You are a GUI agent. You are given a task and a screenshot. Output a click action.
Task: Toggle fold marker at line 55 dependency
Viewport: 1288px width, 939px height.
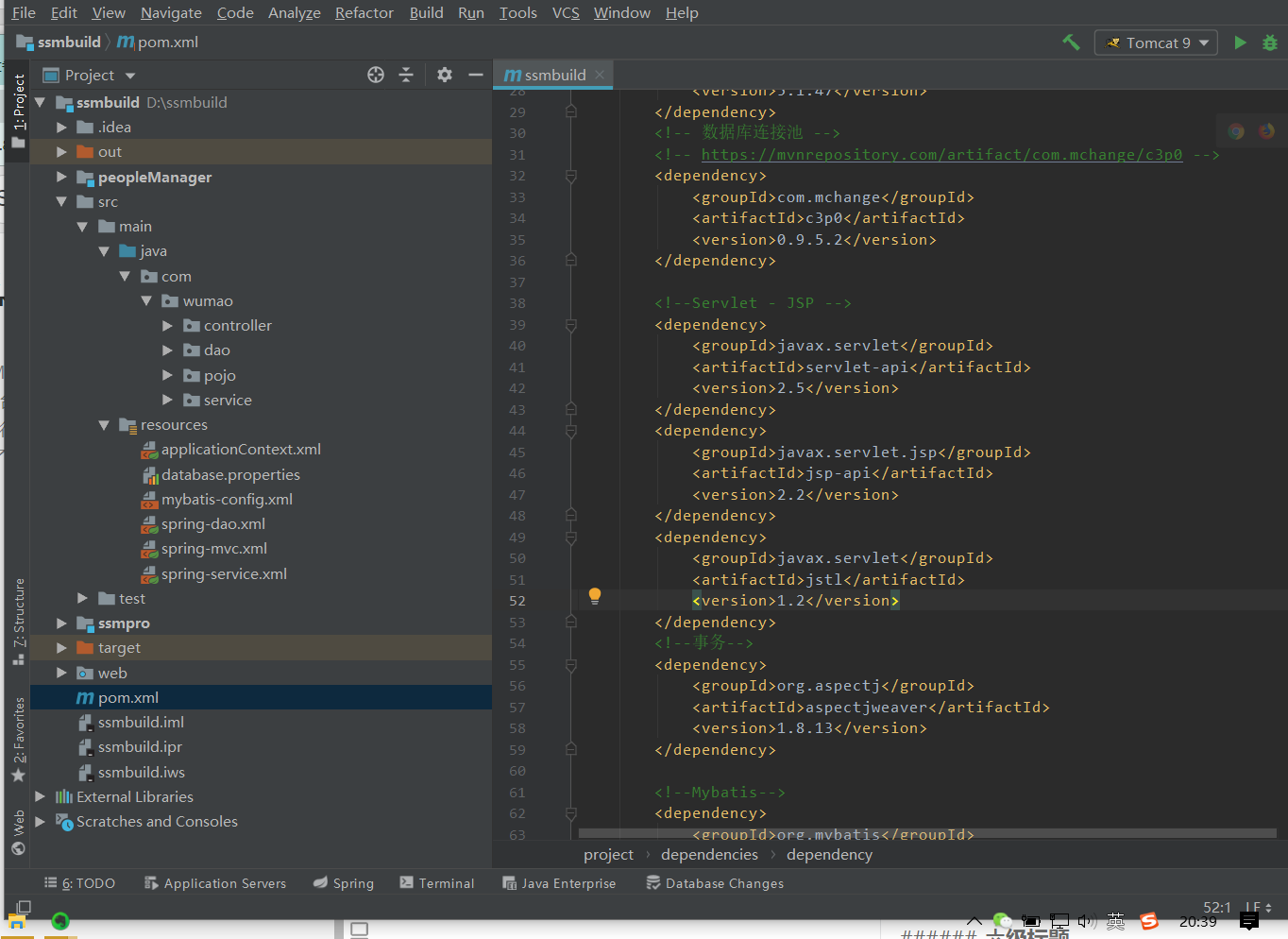click(x=570, y=665)
